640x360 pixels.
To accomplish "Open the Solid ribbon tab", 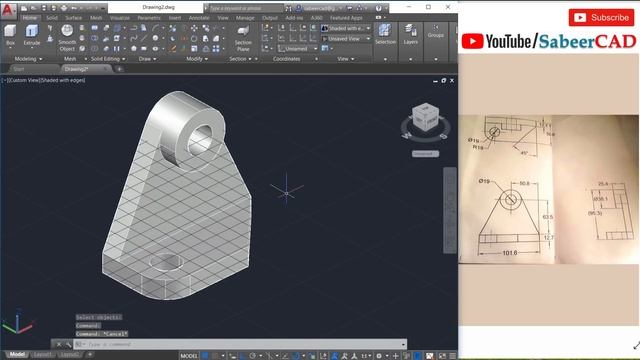I will coord(52,18).
